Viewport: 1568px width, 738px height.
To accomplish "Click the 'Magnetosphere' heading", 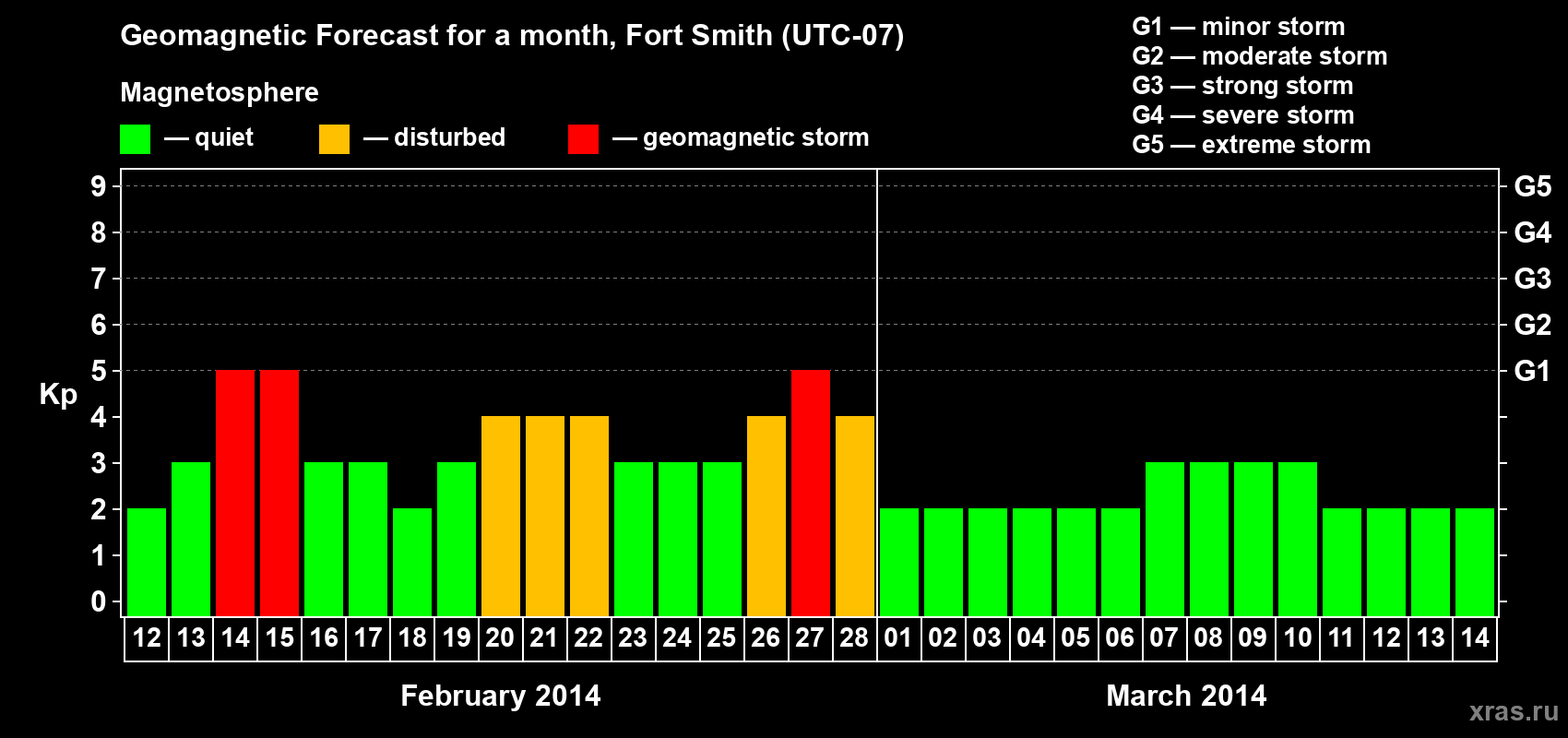I will [x=220, y=92].
